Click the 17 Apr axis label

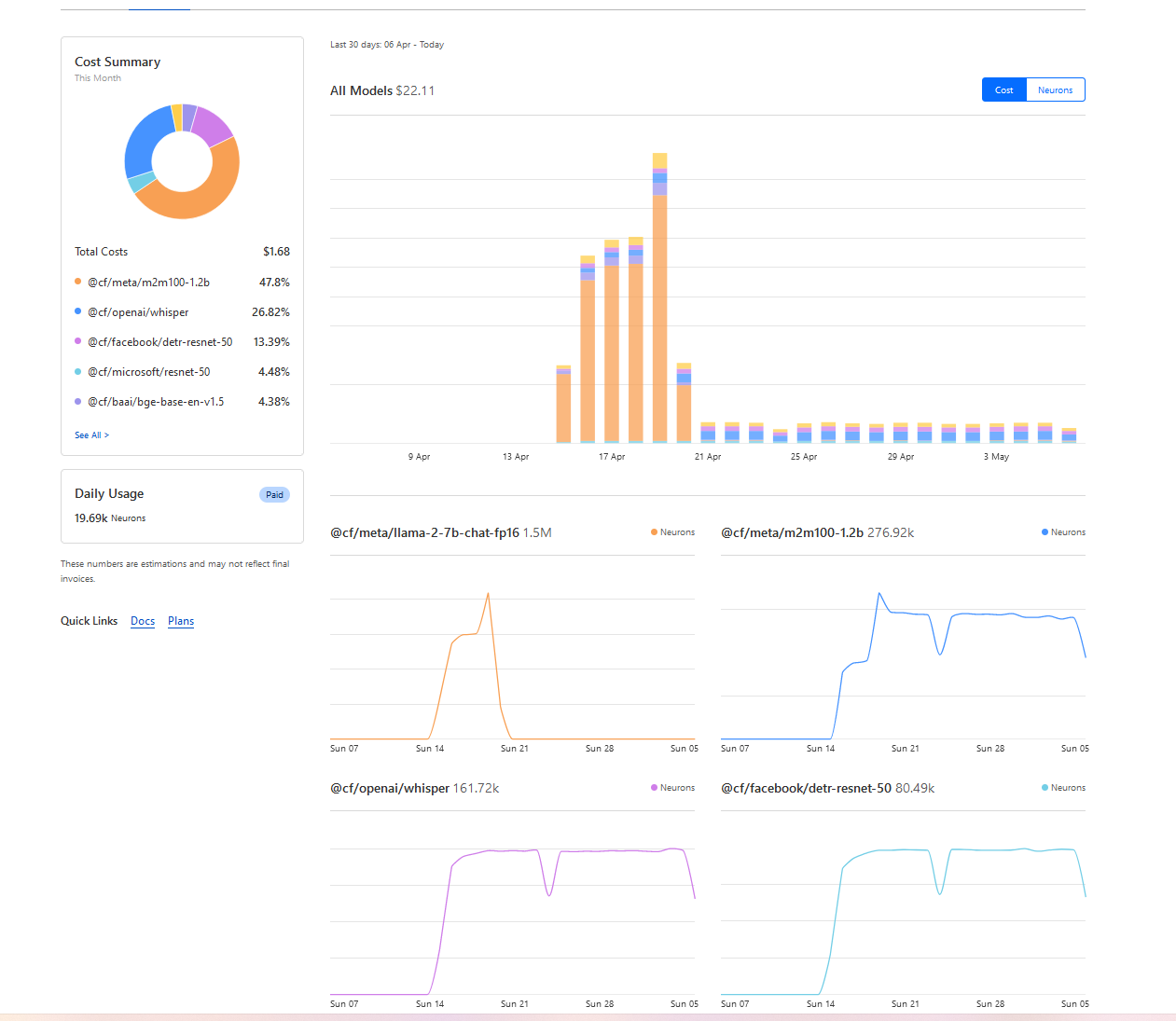[x=612, y=457]
